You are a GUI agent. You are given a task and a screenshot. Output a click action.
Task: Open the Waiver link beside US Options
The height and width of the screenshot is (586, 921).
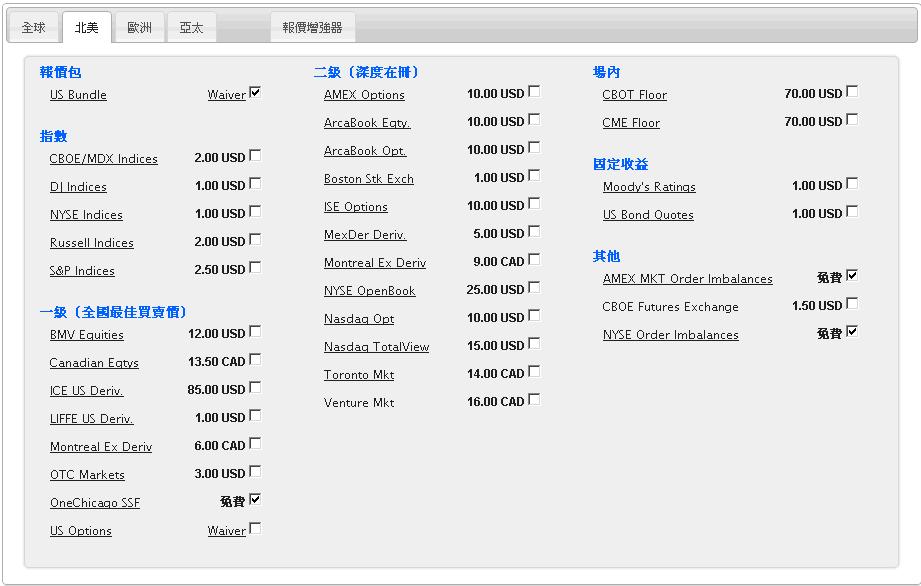tap(227, 531)
